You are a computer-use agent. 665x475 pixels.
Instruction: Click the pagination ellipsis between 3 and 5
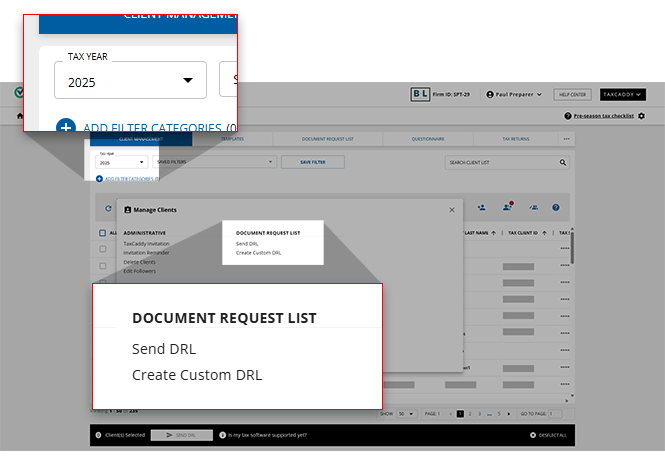pos(489,414)
